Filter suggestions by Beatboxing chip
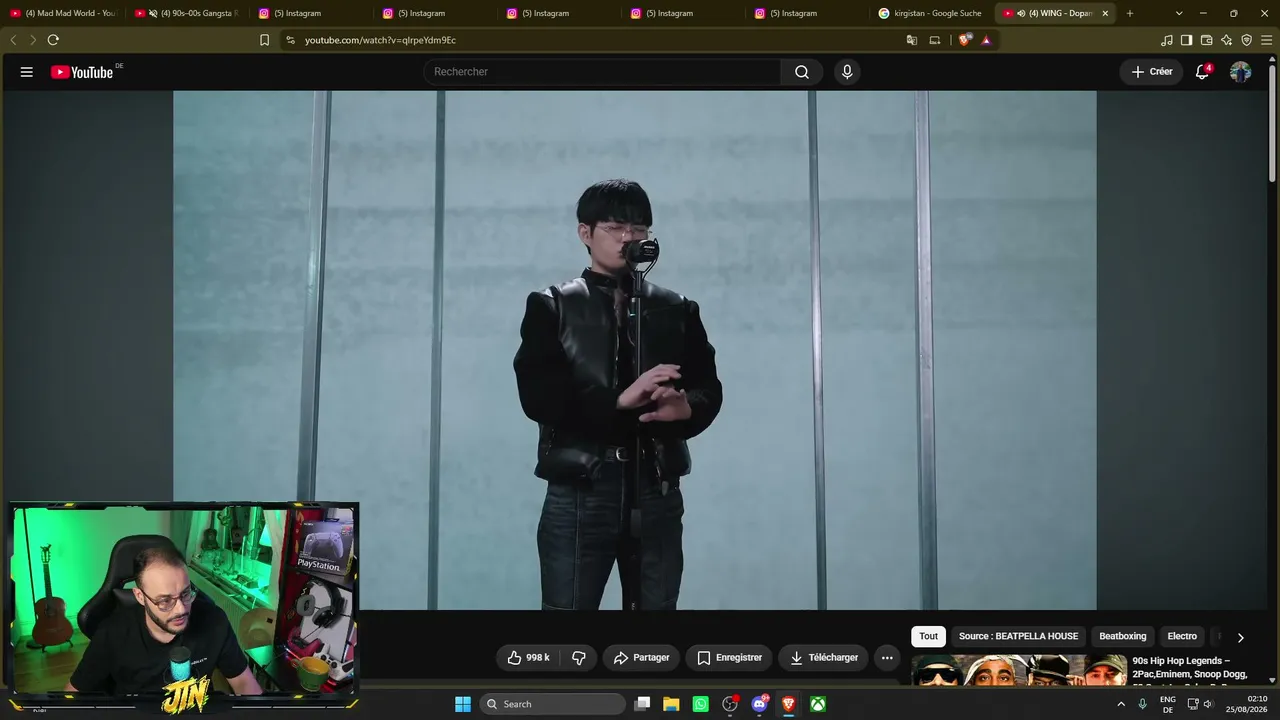 pyautogui.click(x=1123, y=636)
